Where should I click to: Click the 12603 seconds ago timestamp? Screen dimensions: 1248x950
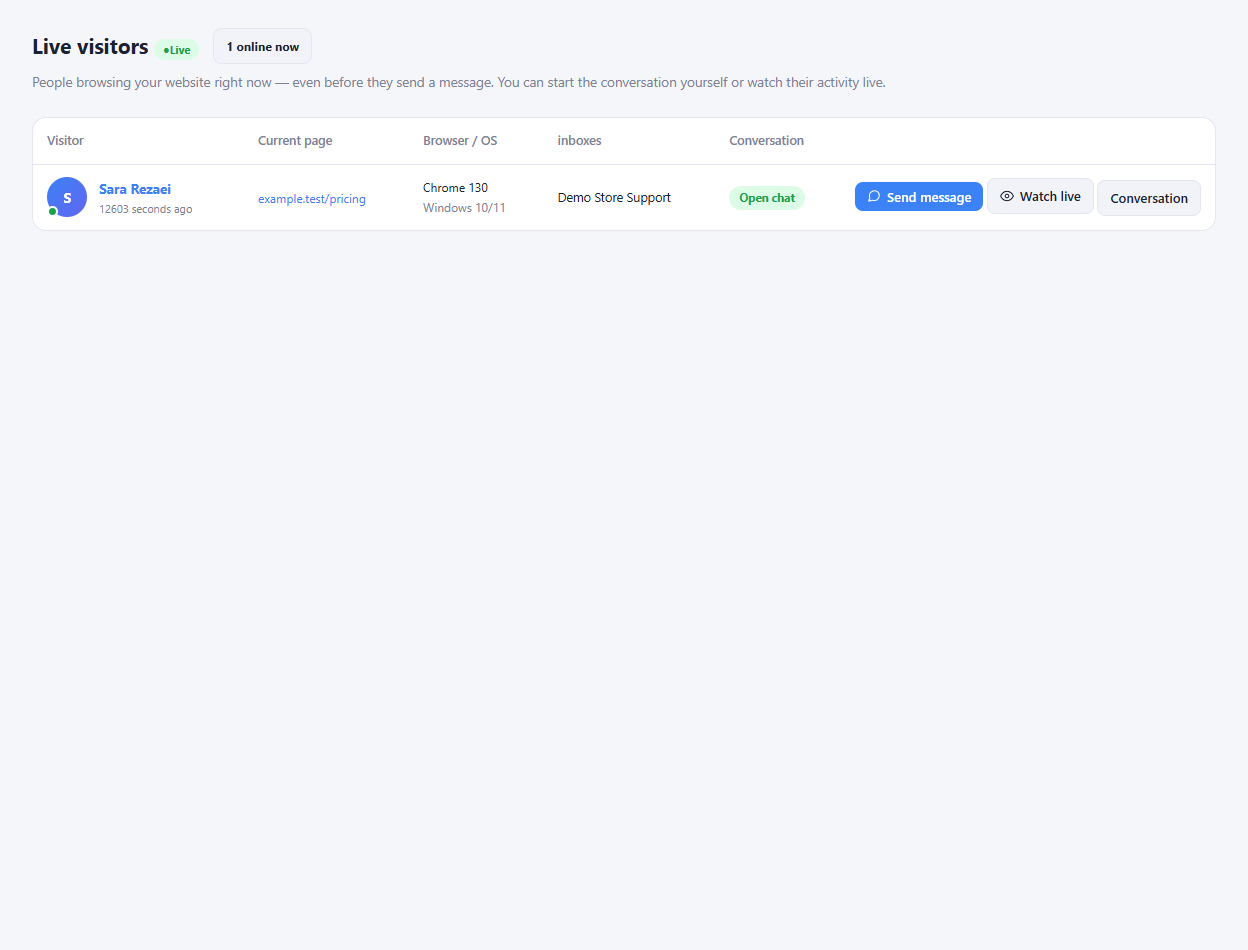coord(146,209)
